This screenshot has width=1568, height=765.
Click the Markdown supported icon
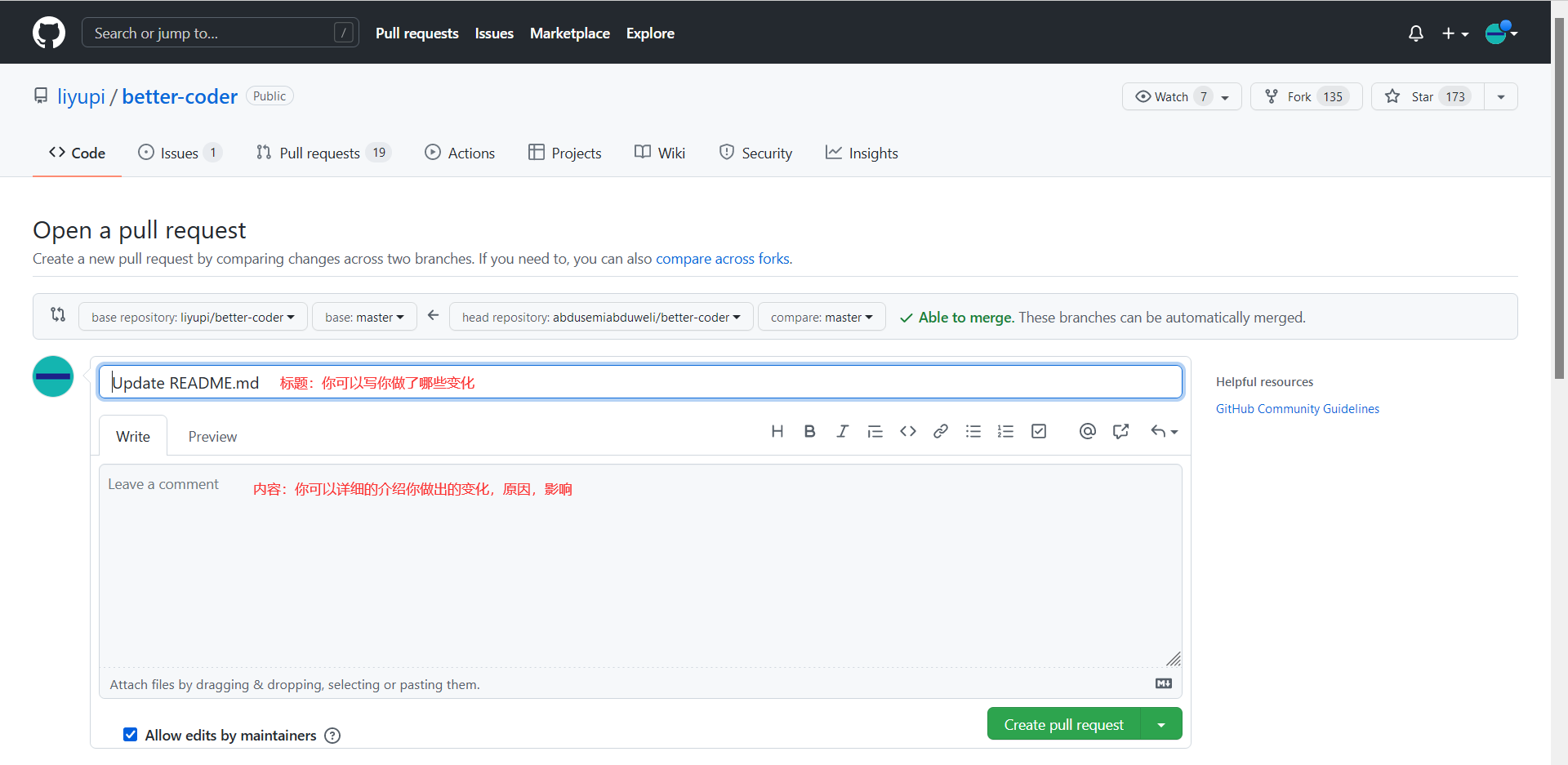point(1164,683)
